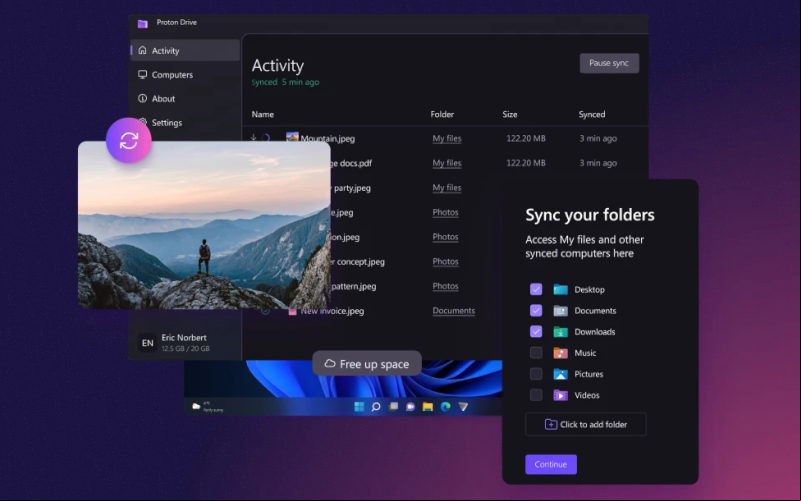The width and height of the screenshot is (801, 501).
Task: Click the New invoice.jpeg file name
Action: pos(332,311)
